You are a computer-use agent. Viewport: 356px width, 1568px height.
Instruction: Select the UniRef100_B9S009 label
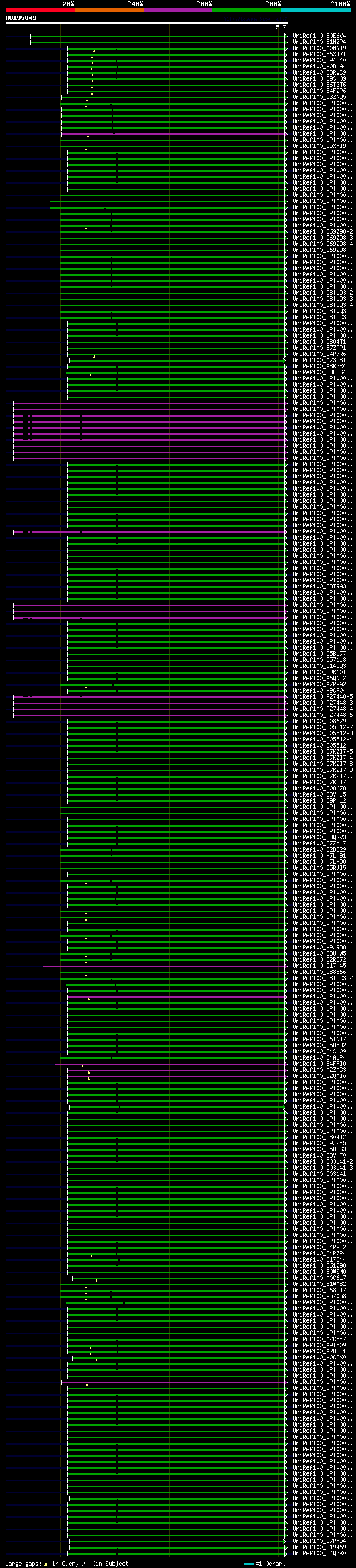coord(319,78)
